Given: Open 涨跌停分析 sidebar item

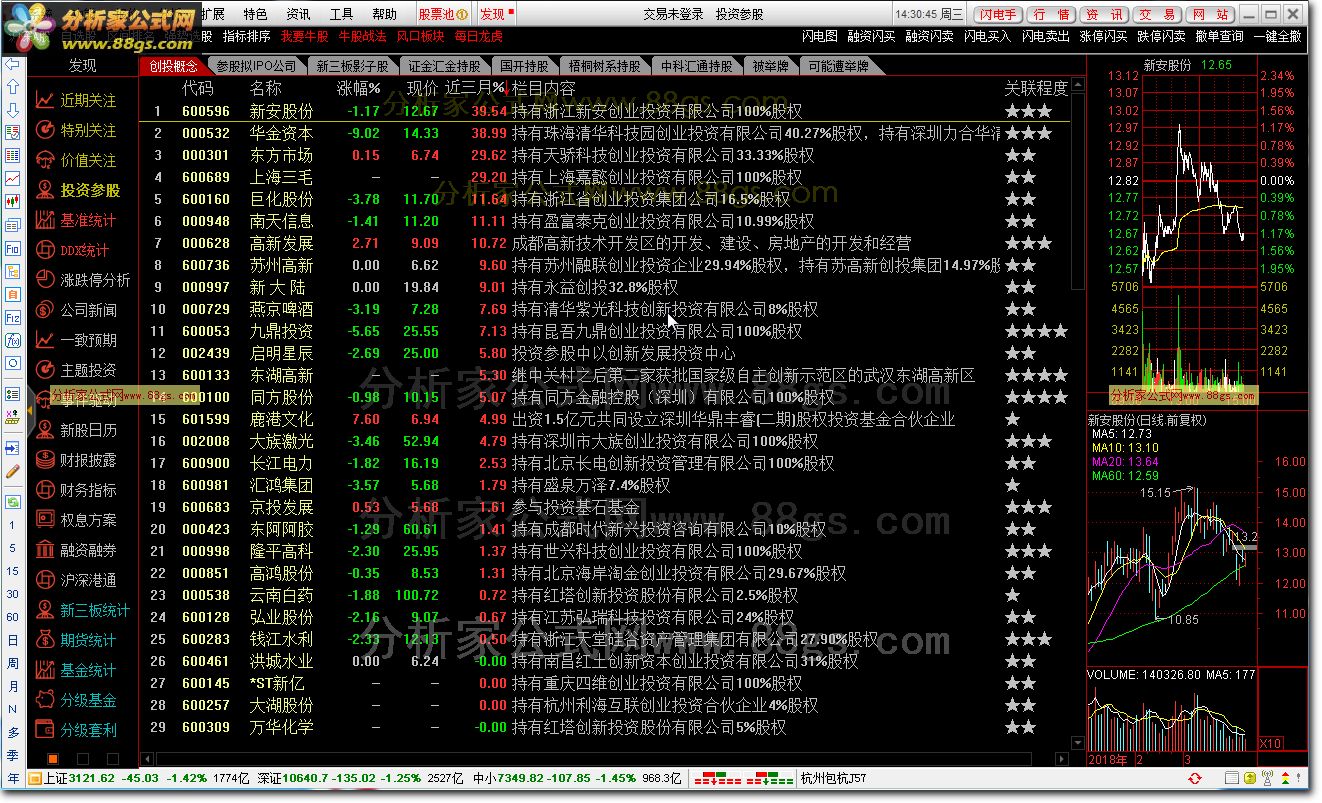Looking at the screenshot, I should [82, 280].
